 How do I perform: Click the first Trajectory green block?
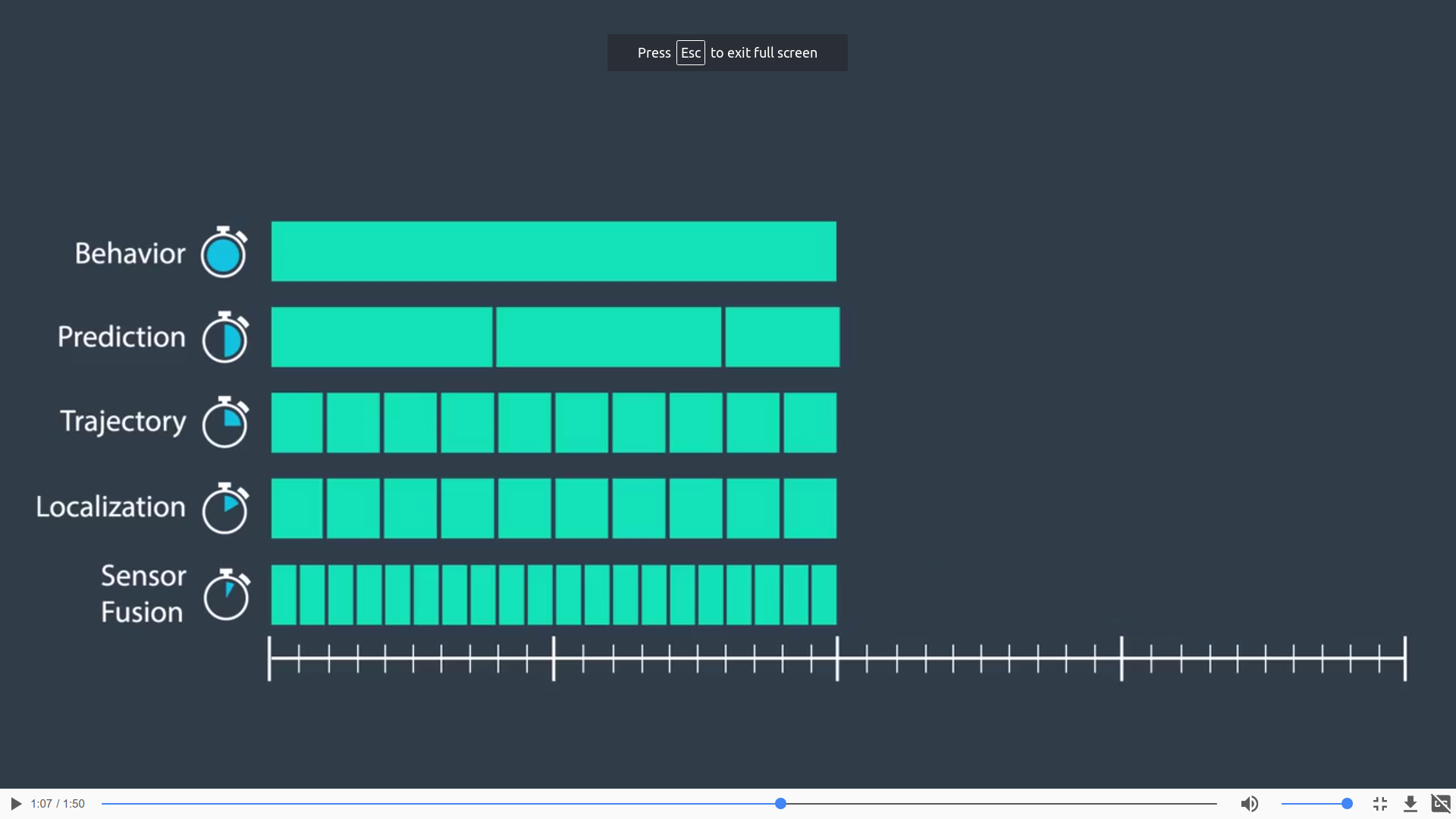point(297,423)
